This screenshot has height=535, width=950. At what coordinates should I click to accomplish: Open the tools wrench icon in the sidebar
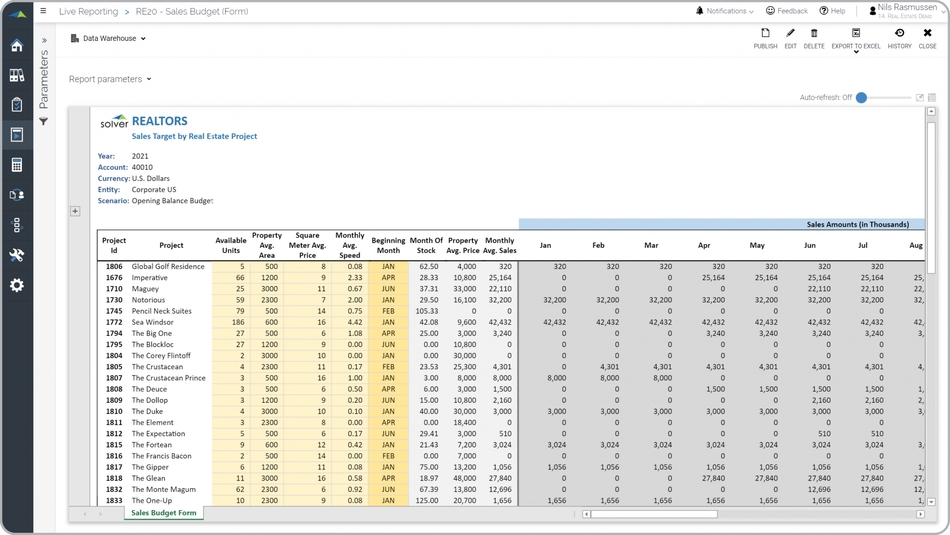(16, 255)
